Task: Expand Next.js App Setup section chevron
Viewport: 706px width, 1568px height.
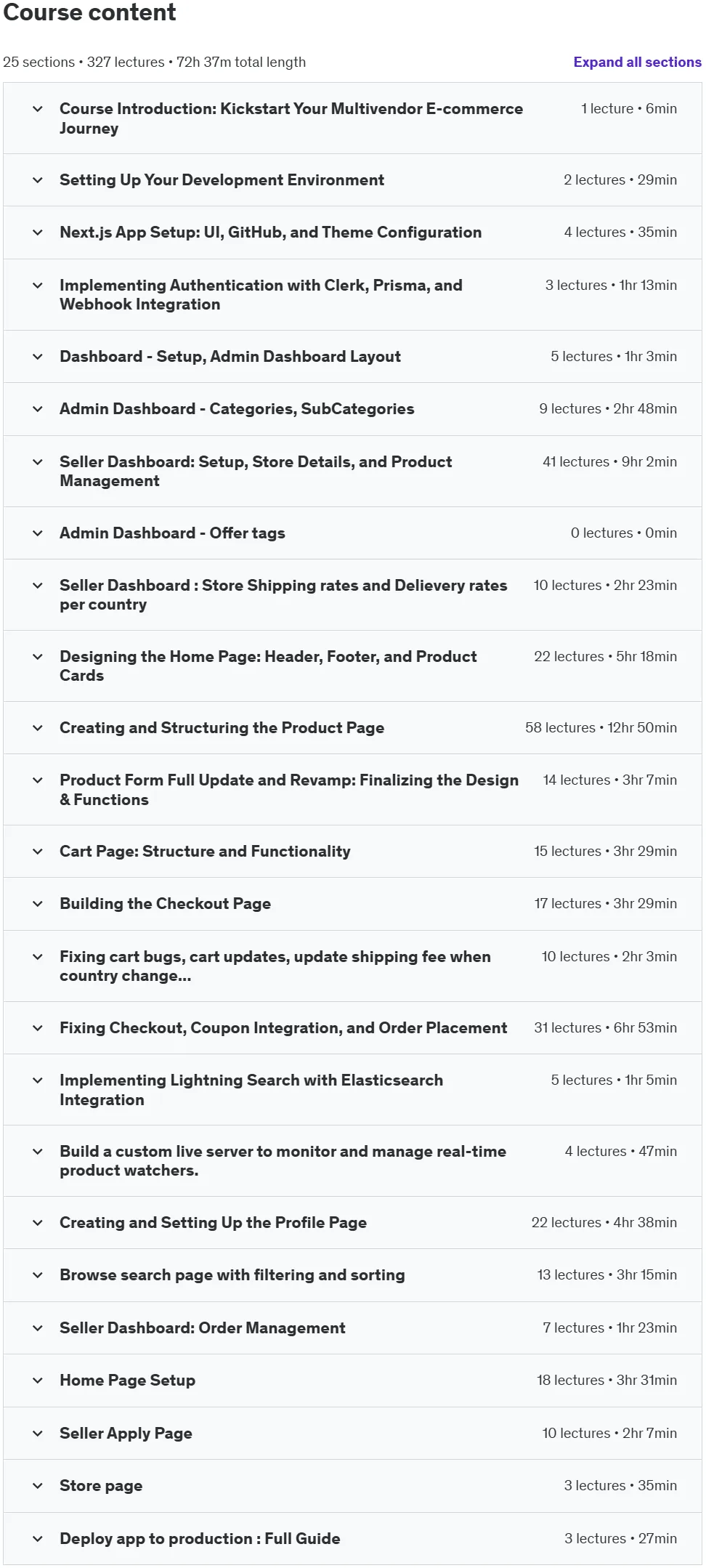Action: [x=38, y=233]
